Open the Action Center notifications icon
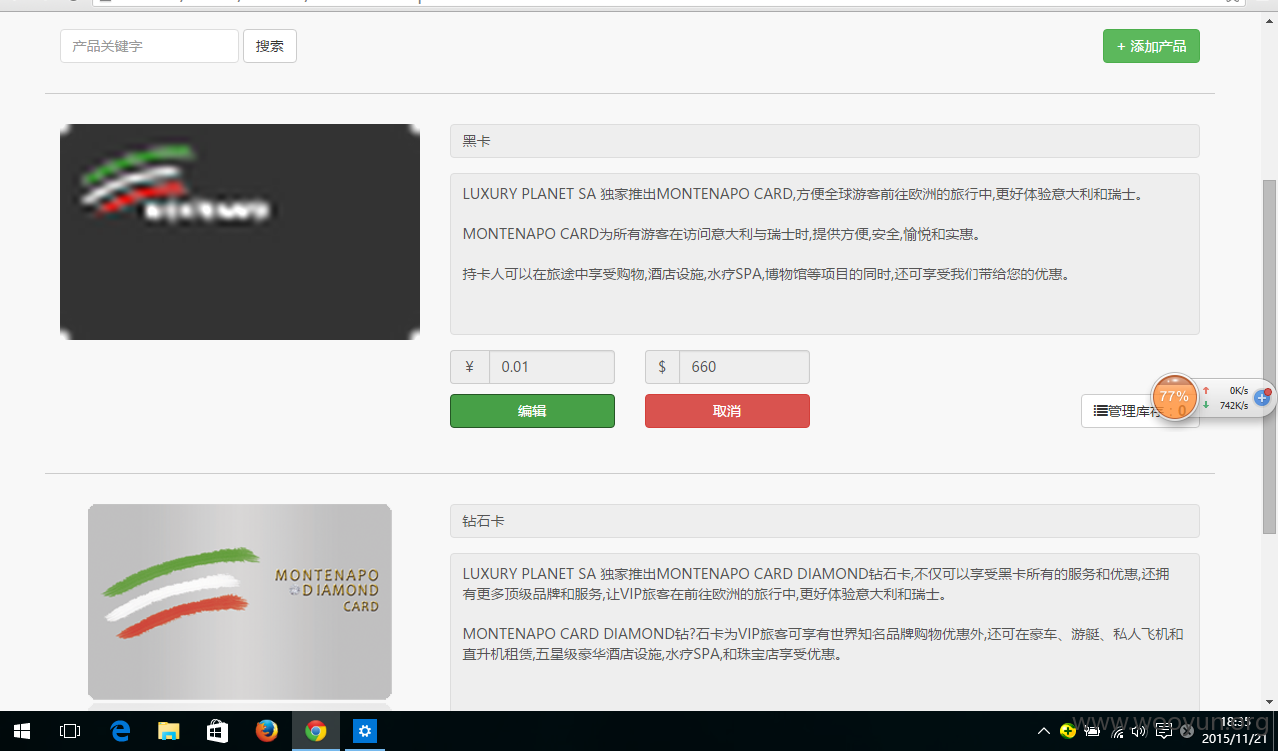1278x751 pixels. point(1163,731)
